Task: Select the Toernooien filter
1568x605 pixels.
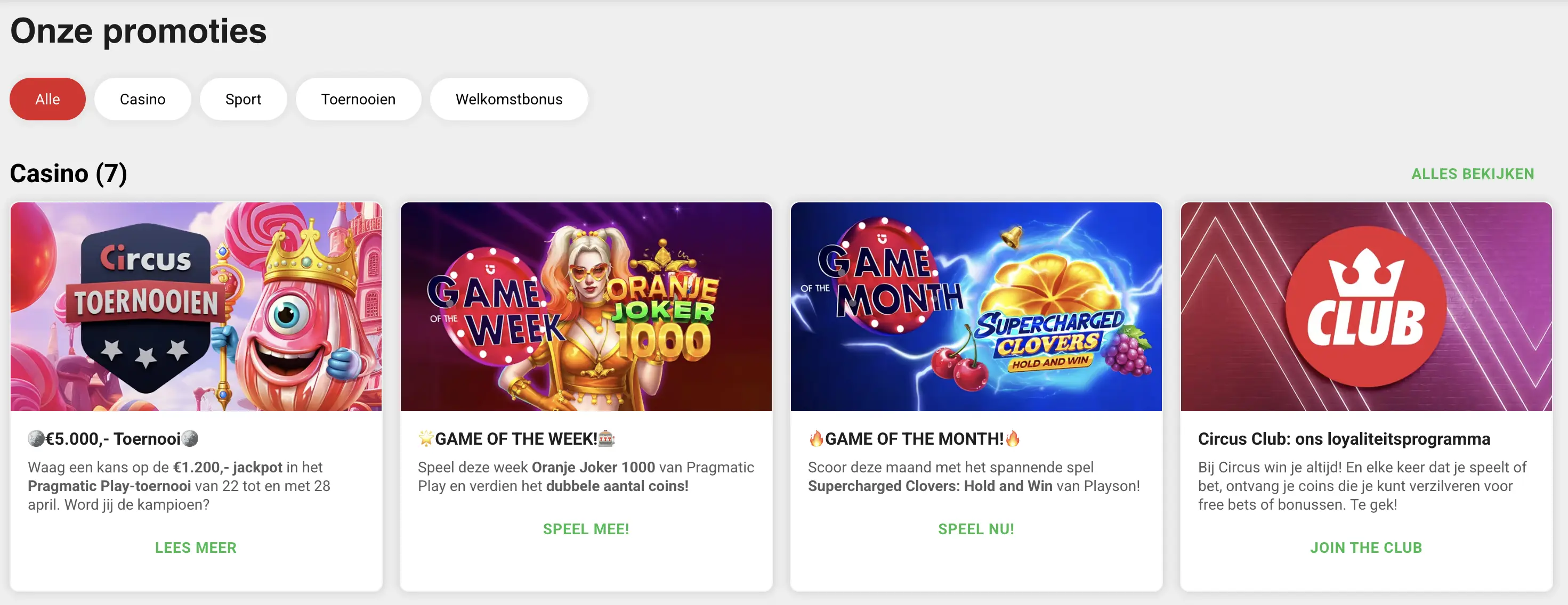Action: (358, 99)
